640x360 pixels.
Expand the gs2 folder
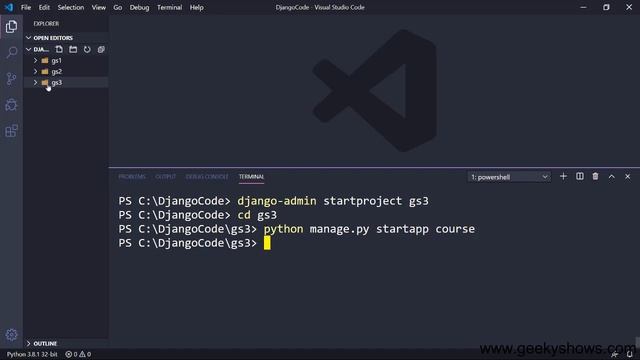tap(36, 71)
